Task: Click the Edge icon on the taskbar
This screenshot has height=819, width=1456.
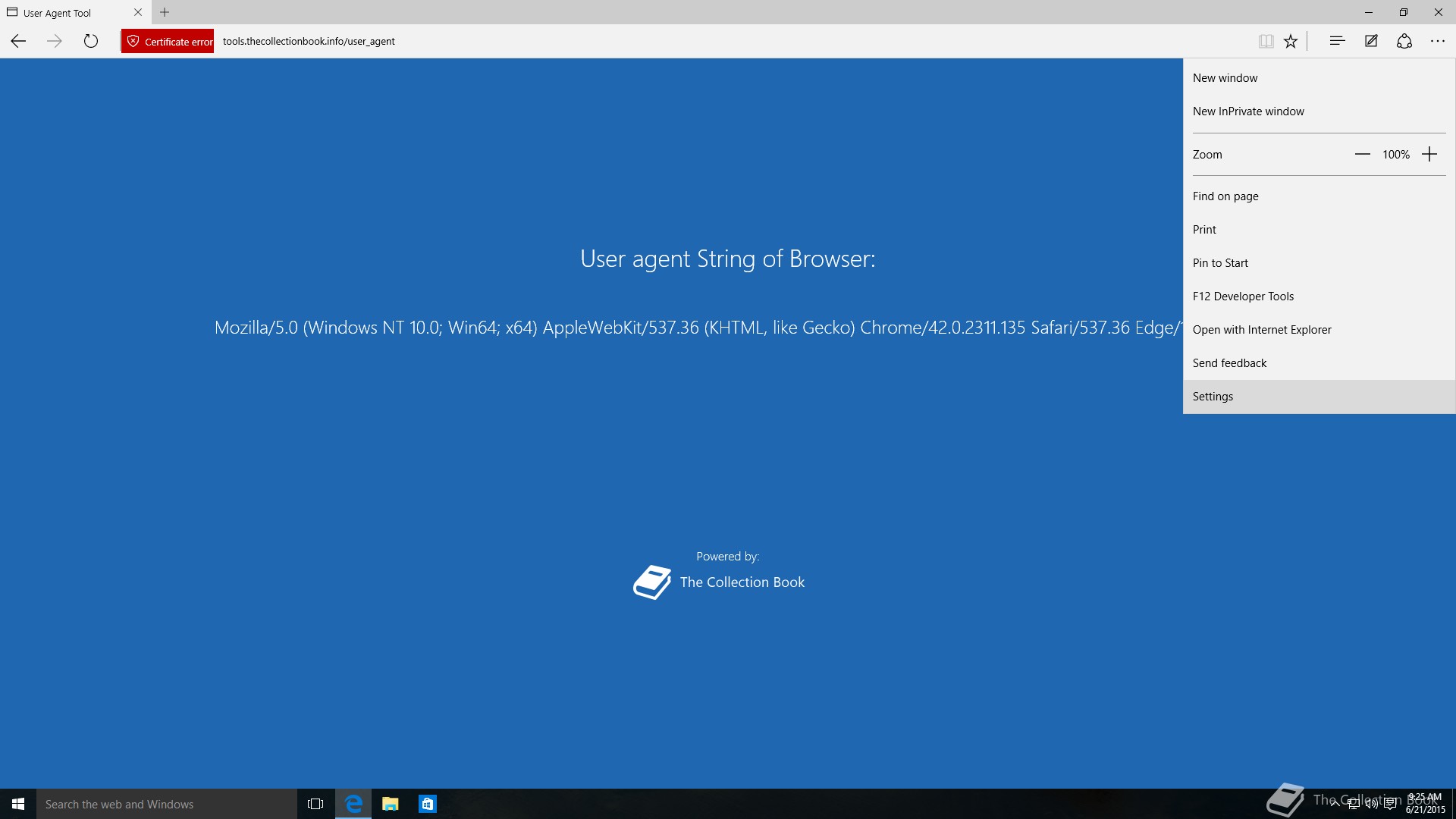Action: 353,804
